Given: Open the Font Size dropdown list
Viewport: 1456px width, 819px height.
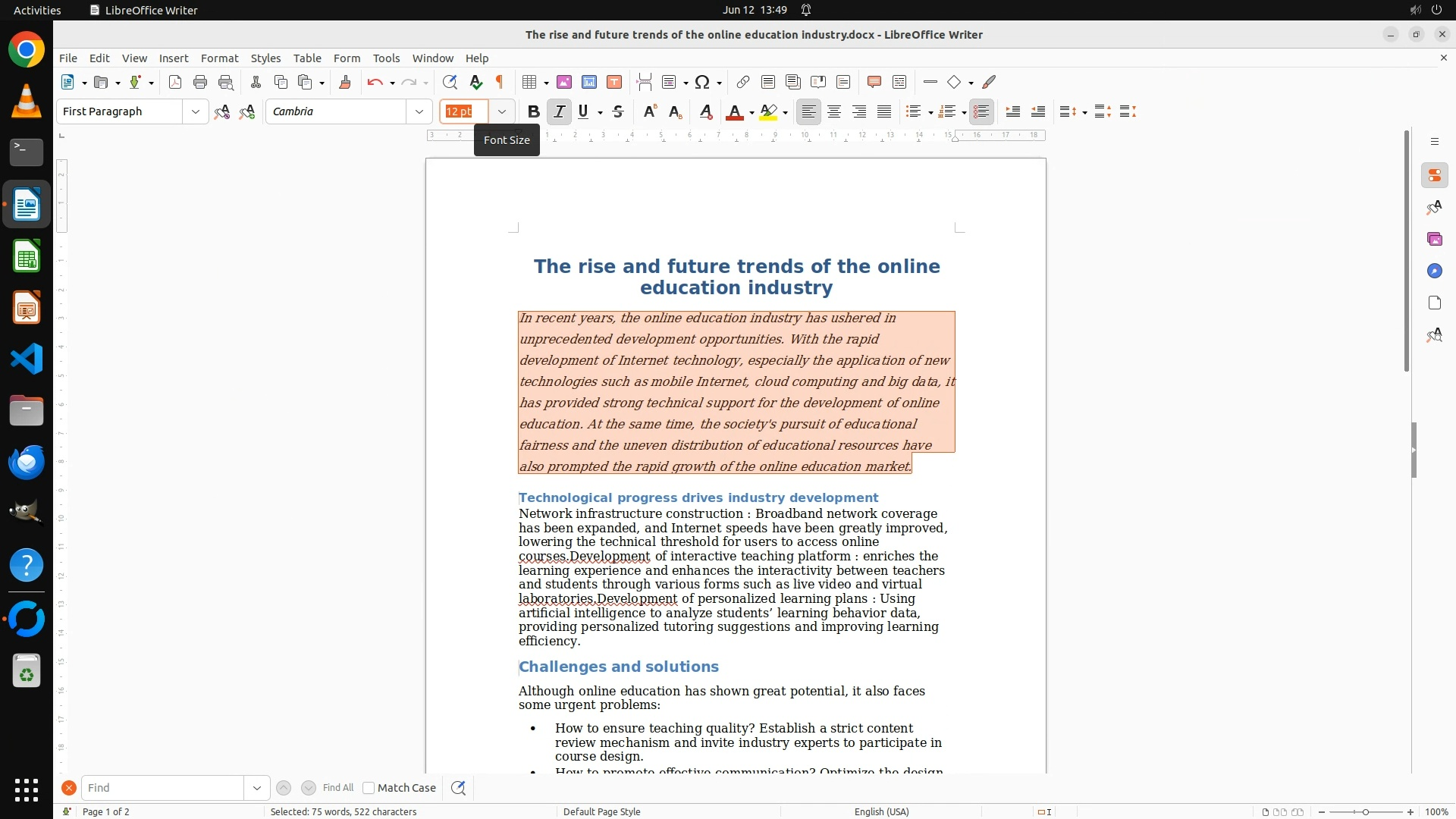Looking at the screenshot, I should pyautogui.click(x=502, y=112).
